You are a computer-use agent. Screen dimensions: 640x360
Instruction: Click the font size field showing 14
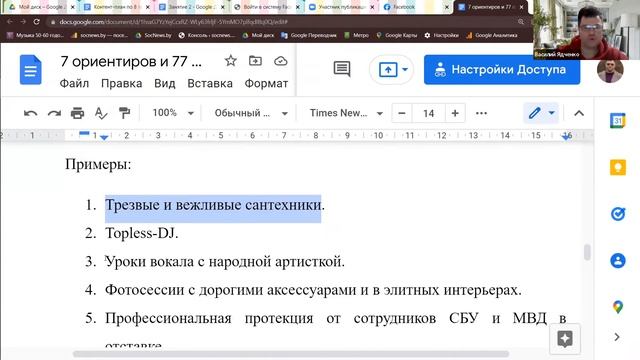[428, 113]
